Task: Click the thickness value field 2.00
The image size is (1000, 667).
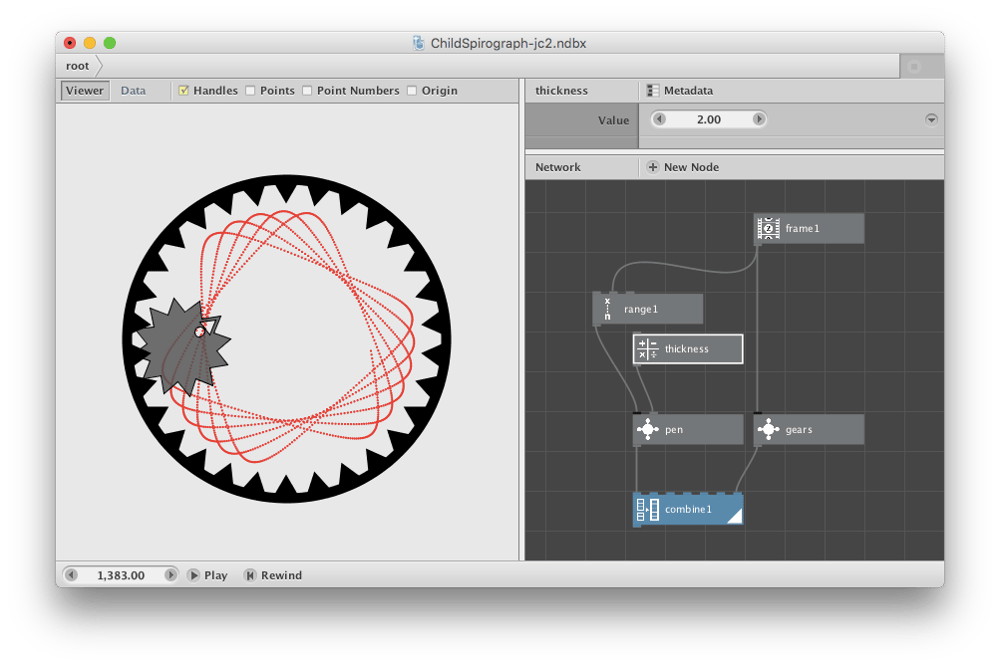Action: (x=709, y=119)
